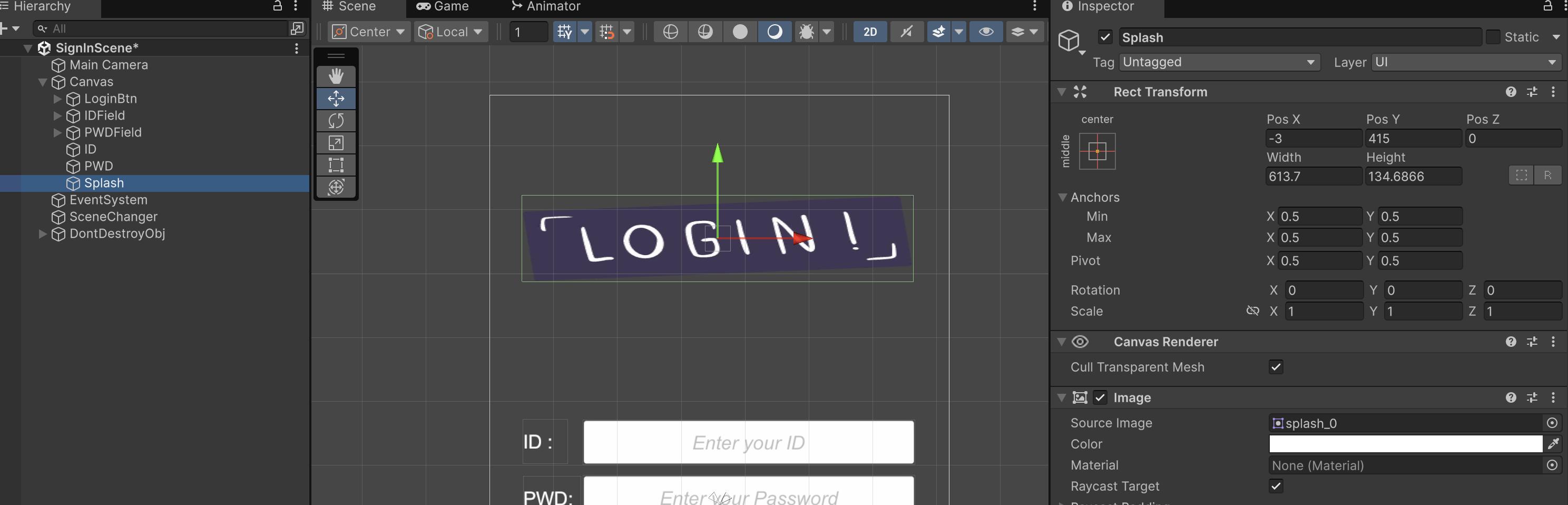Toggle 2D view mode

pyautogui.click(x=870, y=32)
